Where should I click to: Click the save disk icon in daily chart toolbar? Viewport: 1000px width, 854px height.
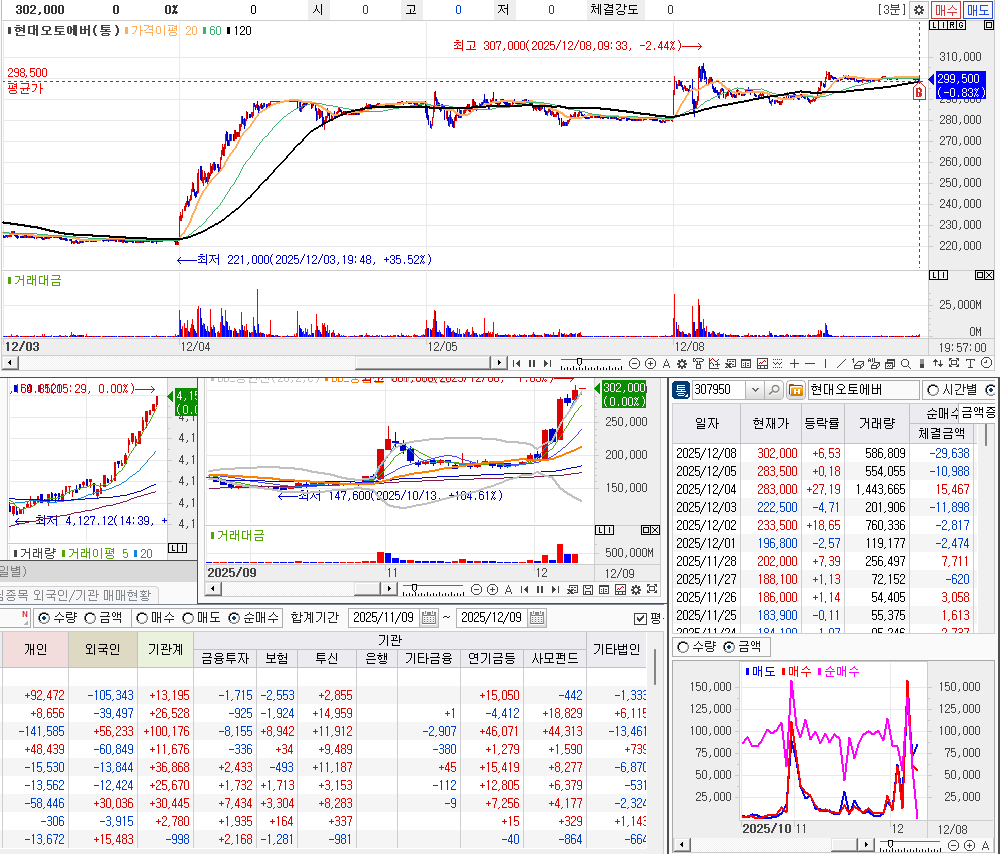(x=588, y=589)
